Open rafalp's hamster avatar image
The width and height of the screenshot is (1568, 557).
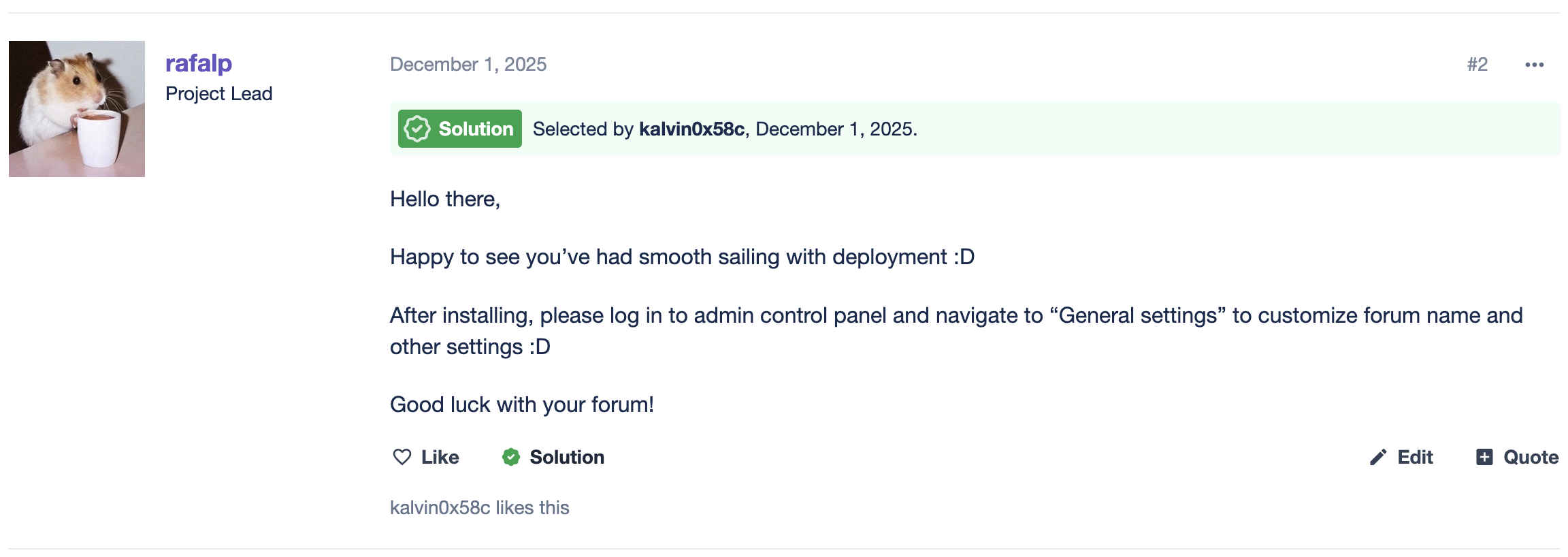tap(77, 109)
